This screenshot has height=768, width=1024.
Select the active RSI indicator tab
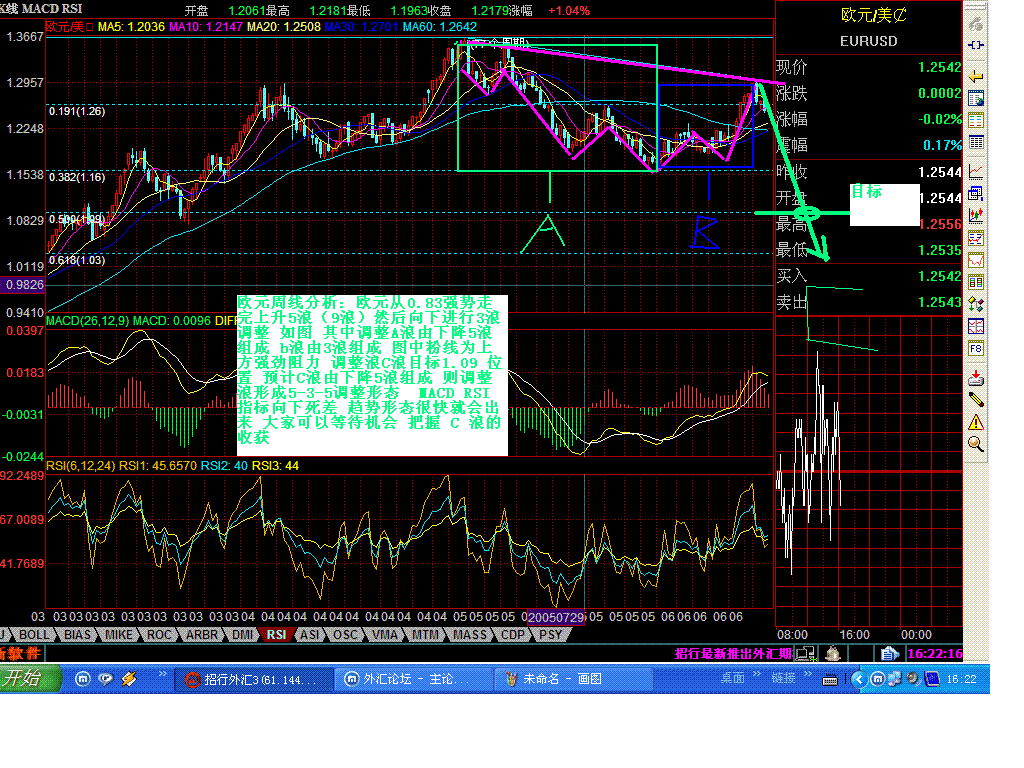click(276, 635)
